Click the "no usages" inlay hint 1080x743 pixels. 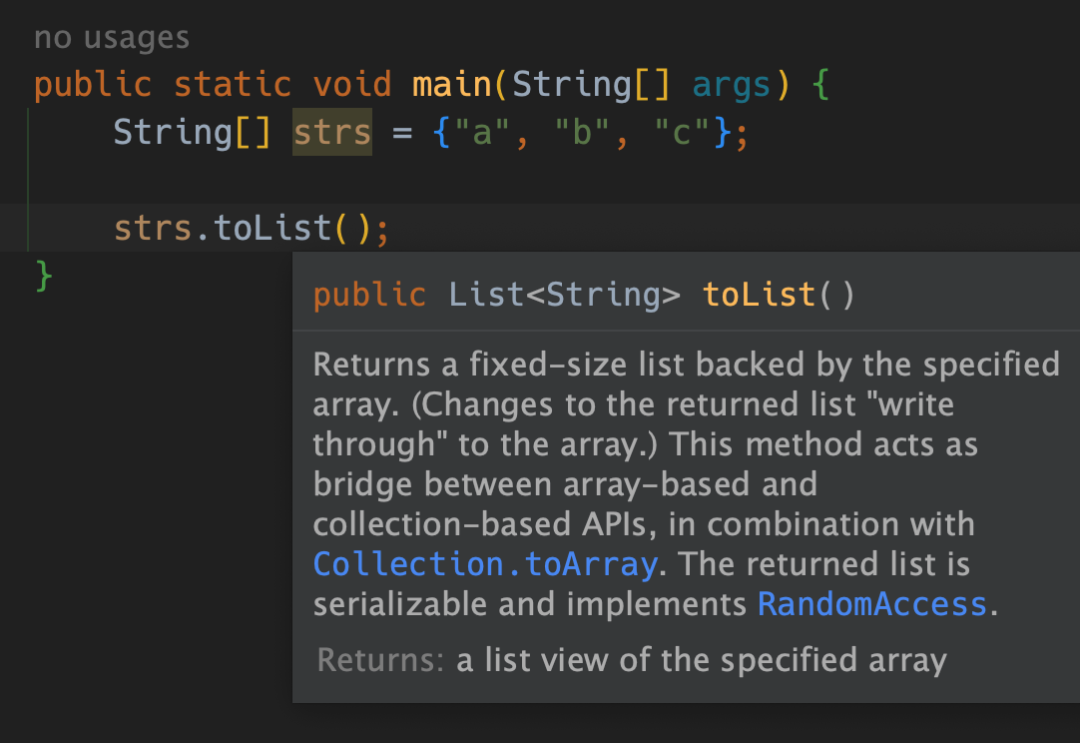[112, 37]
